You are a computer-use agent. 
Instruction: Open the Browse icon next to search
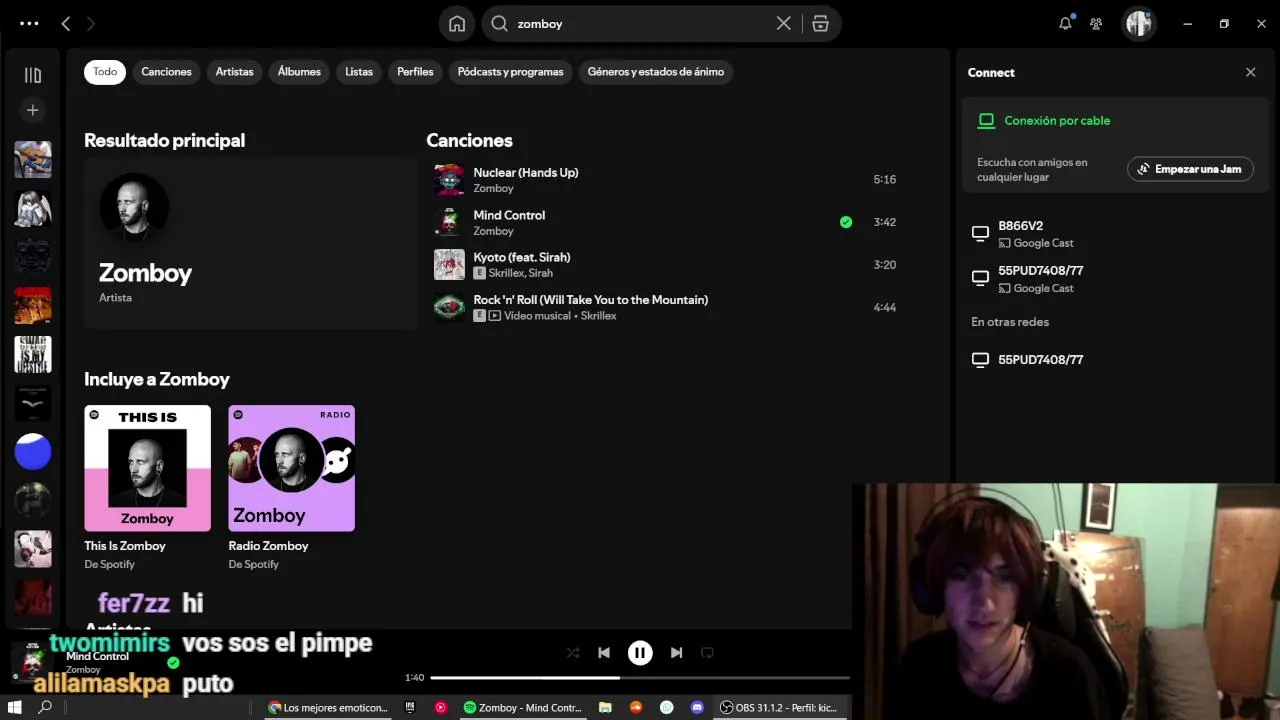click(820, 24)
